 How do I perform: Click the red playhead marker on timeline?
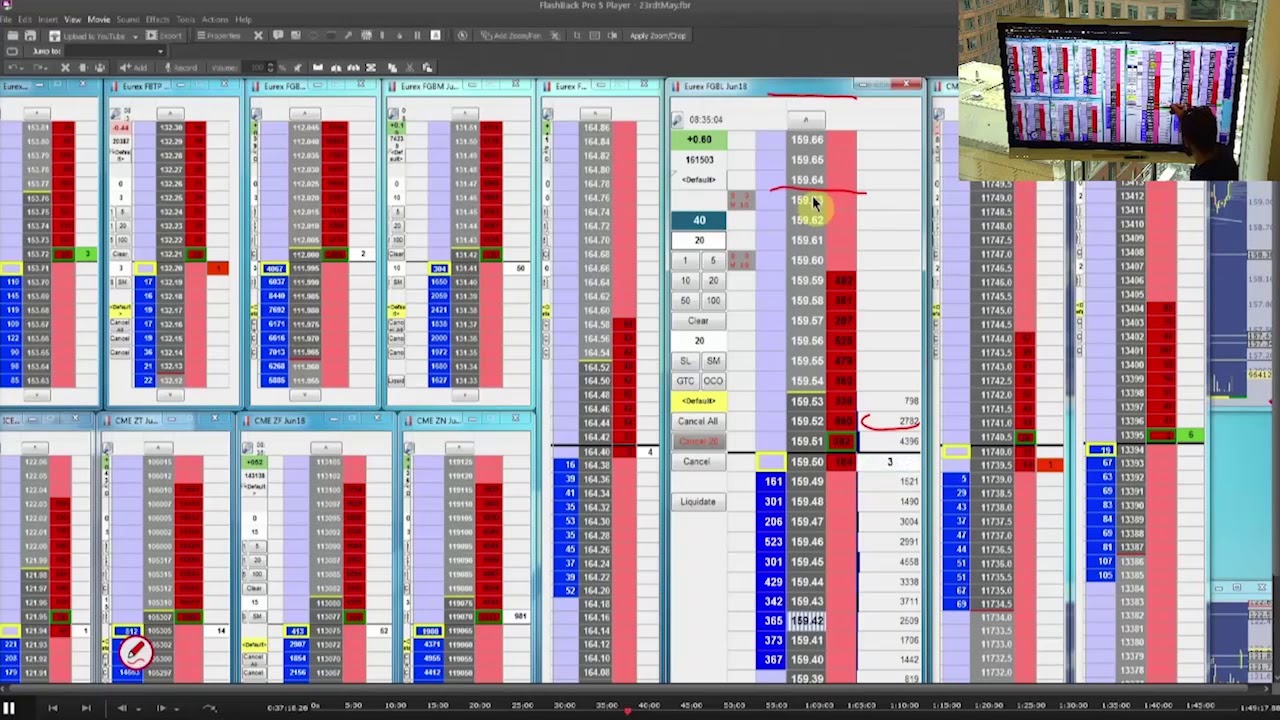(x=627, y=710)
